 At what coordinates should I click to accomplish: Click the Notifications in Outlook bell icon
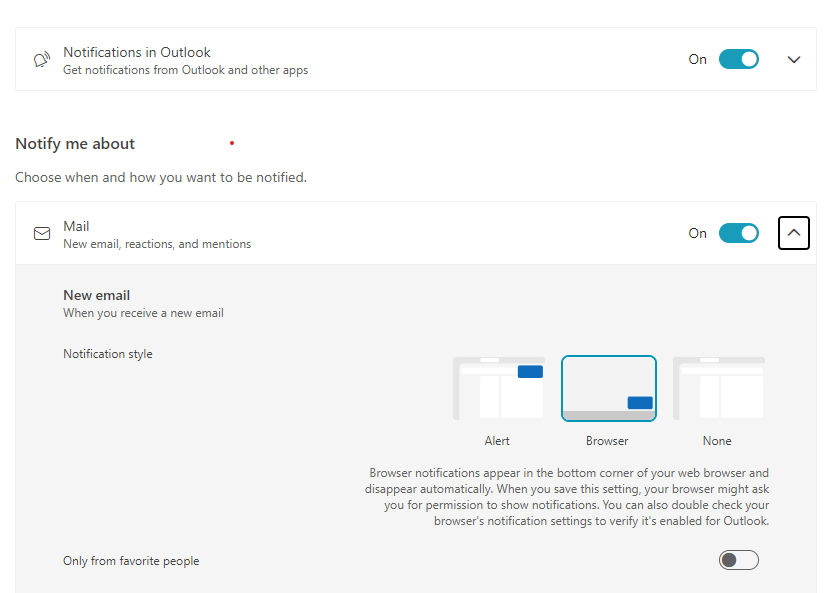(42, 59)
